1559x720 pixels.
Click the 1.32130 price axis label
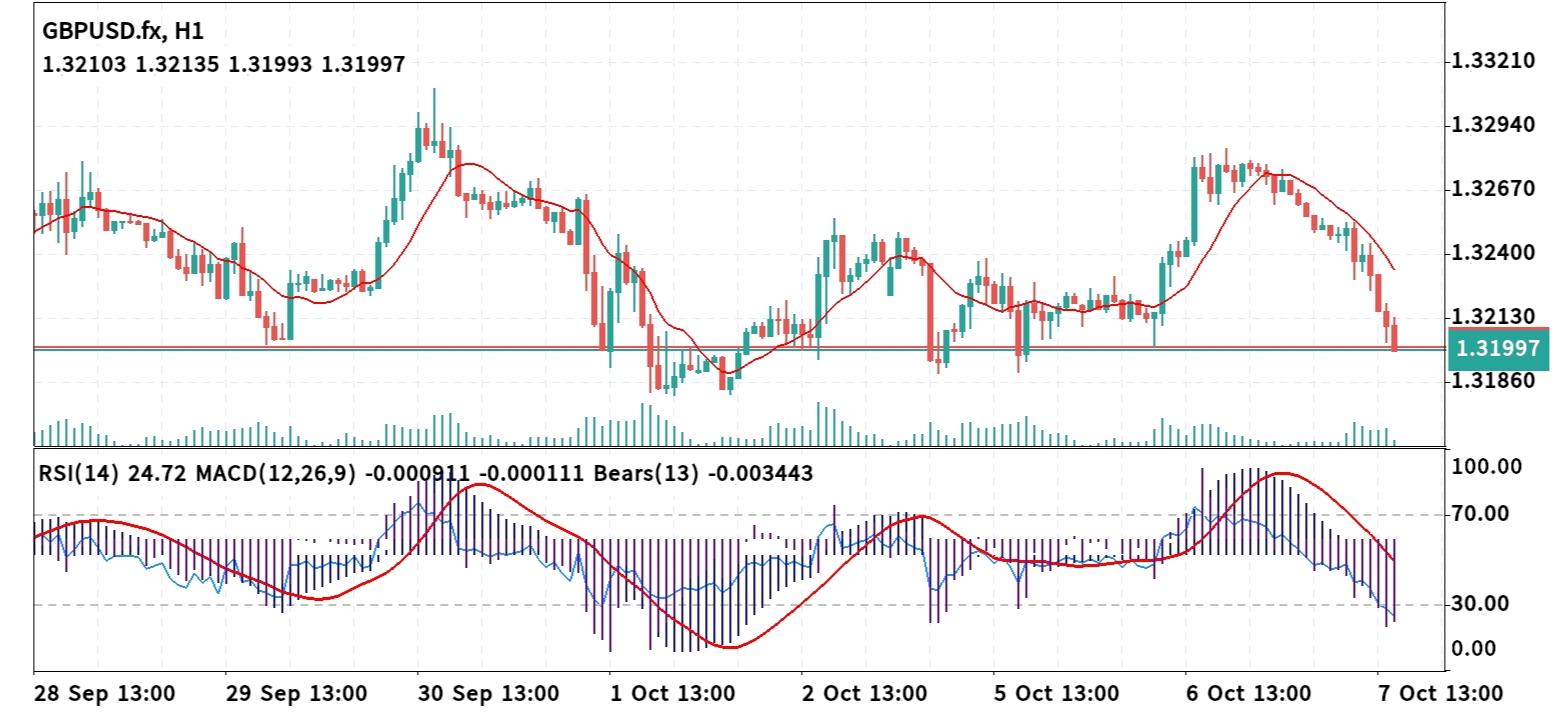click(1493, 317)
